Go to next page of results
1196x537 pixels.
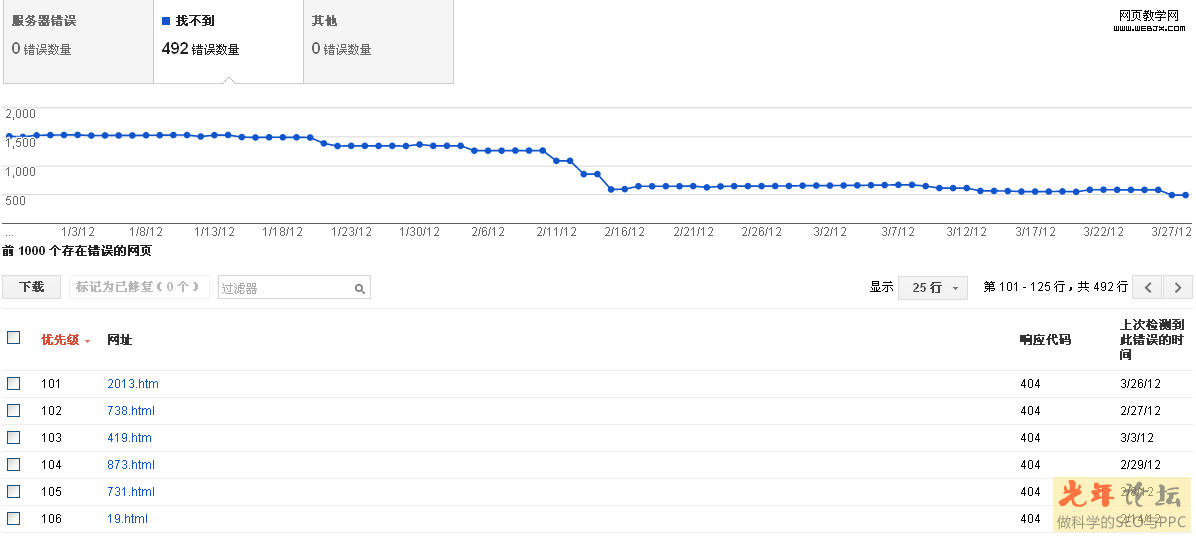click(x=1179, y=287)
